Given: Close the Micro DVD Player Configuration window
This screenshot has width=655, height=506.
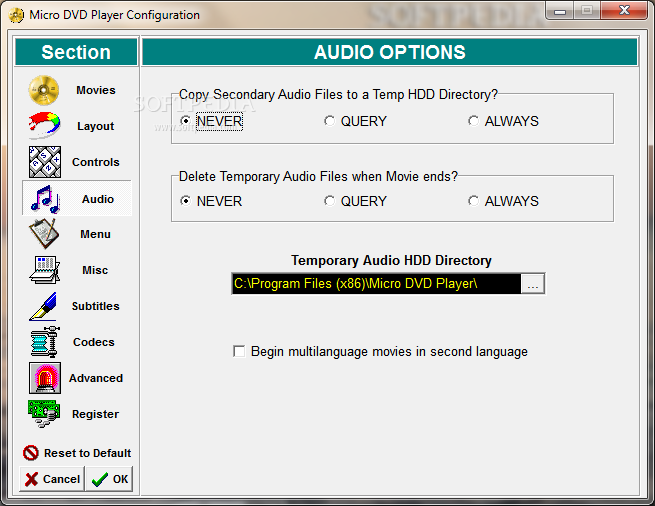Looking at the screenshot, I should coord(624,11).
